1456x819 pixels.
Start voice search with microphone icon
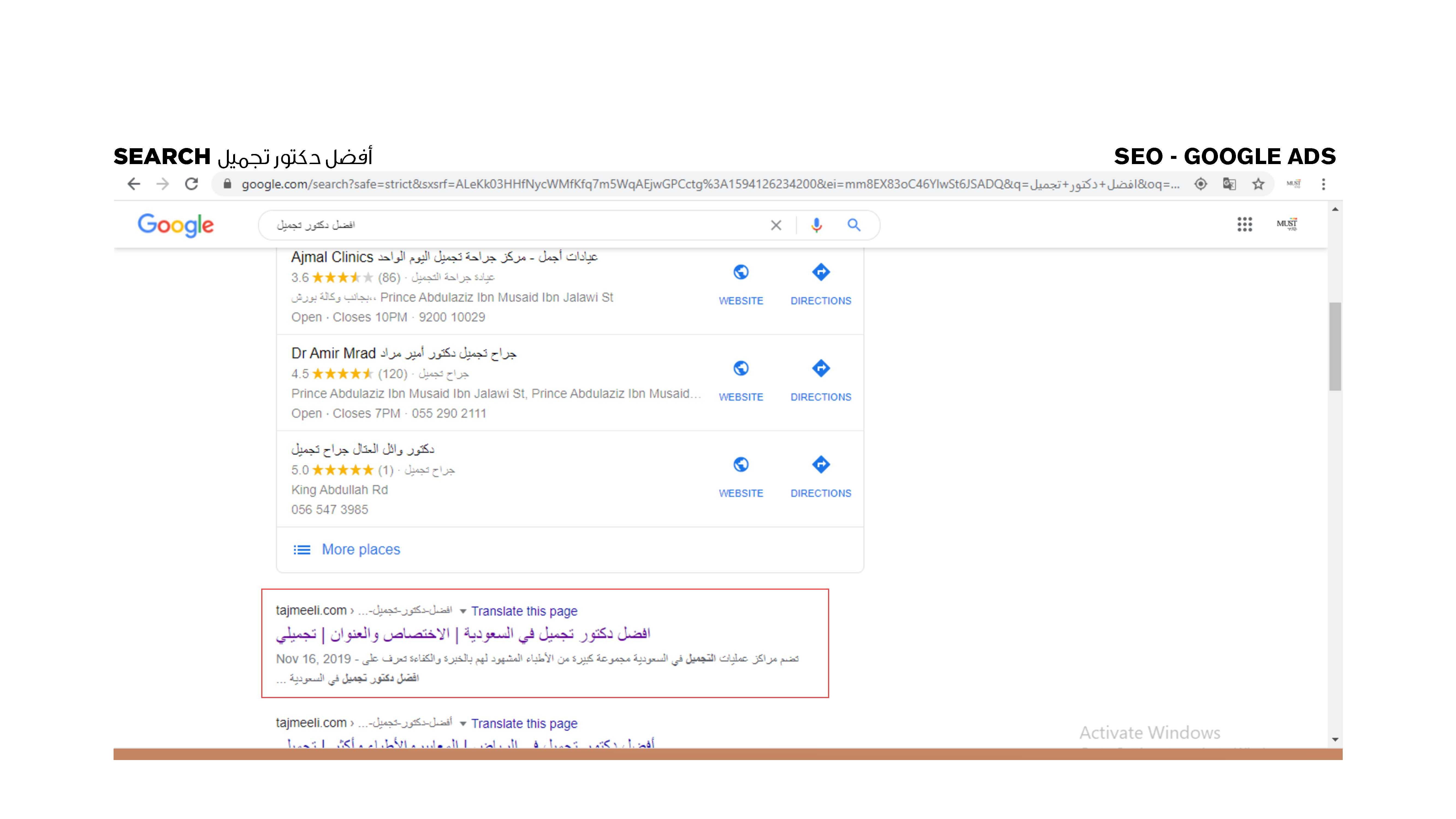click(816, 225)
